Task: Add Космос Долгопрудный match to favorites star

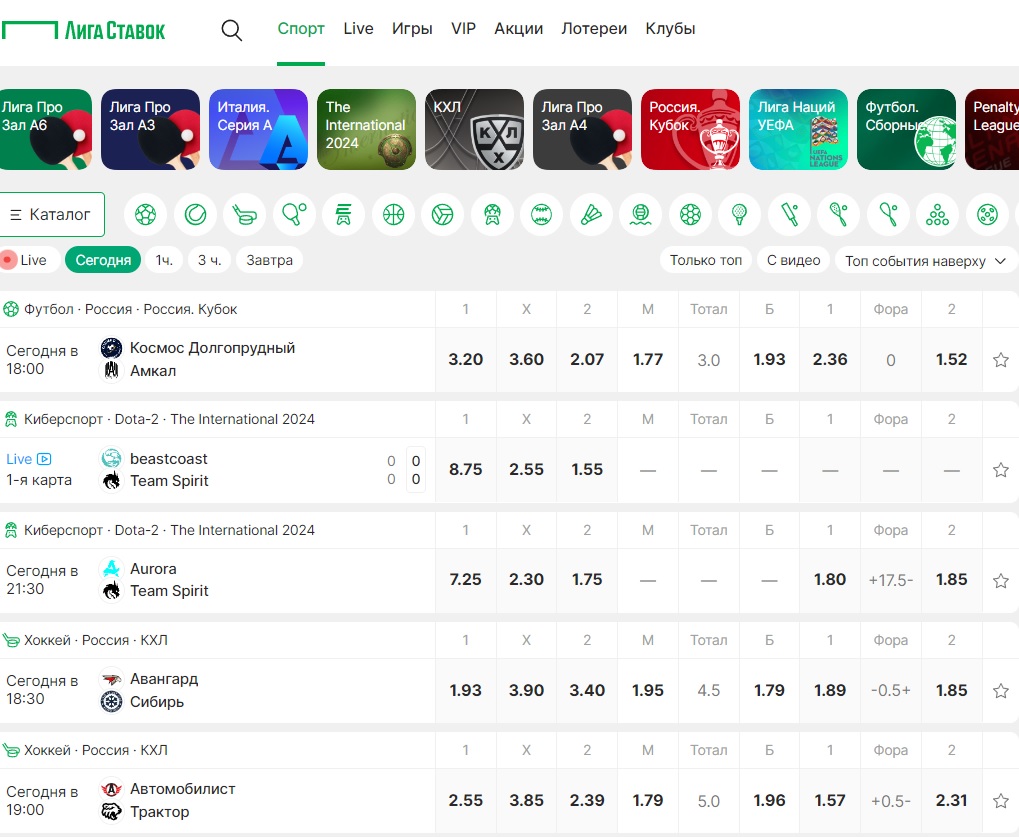Action: [1001, 360]
